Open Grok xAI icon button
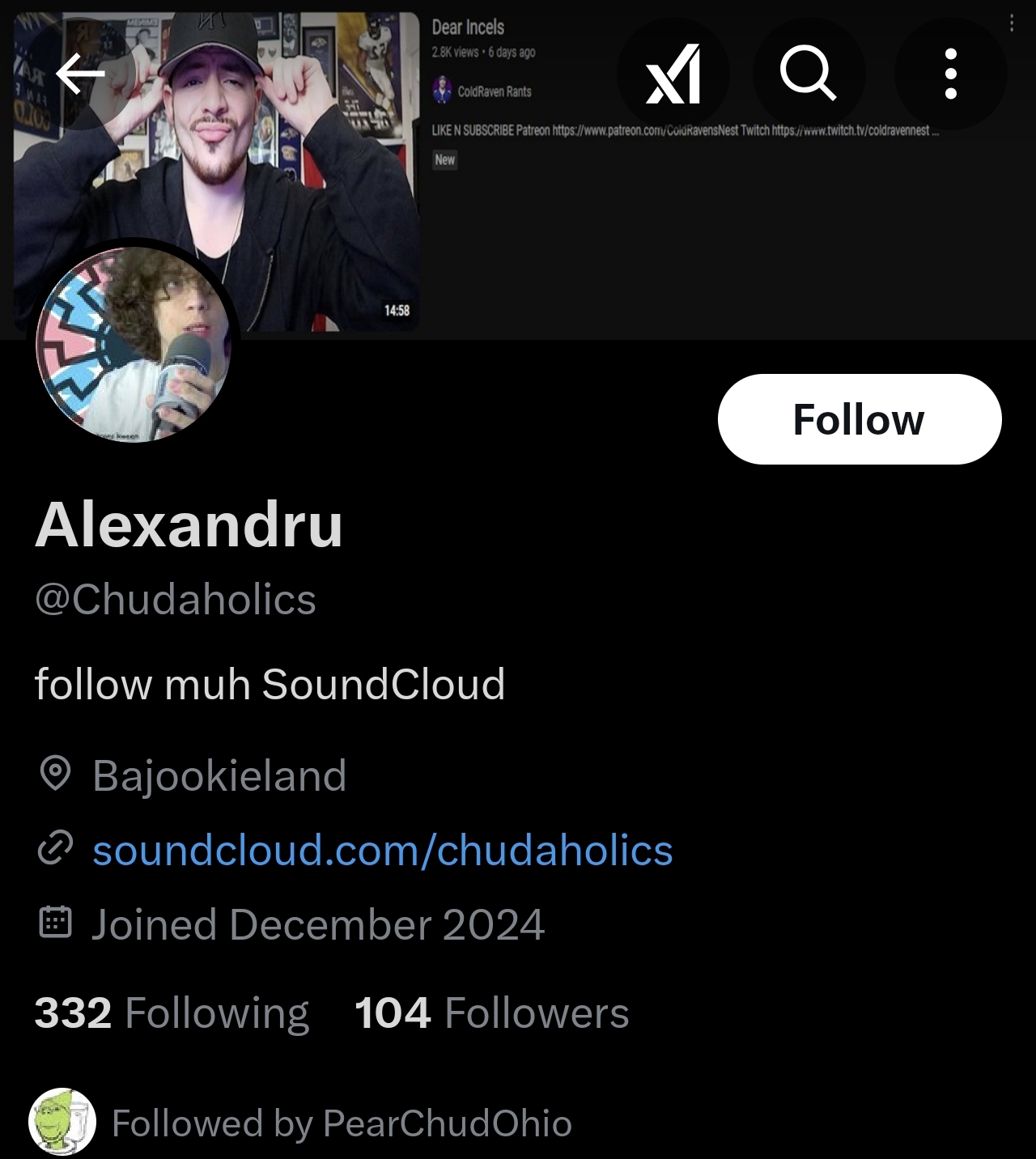Image resolution: width=1036 pixels, height=1159 pixels. pos(673,74)
